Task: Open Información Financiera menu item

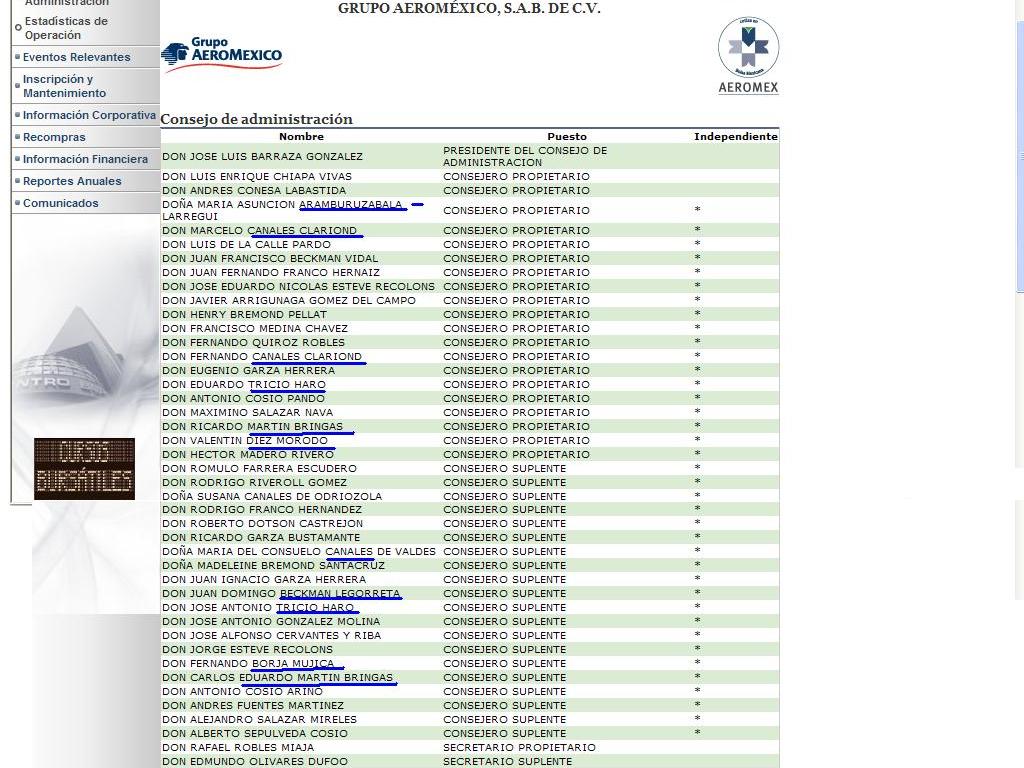Action: point(85,159)
